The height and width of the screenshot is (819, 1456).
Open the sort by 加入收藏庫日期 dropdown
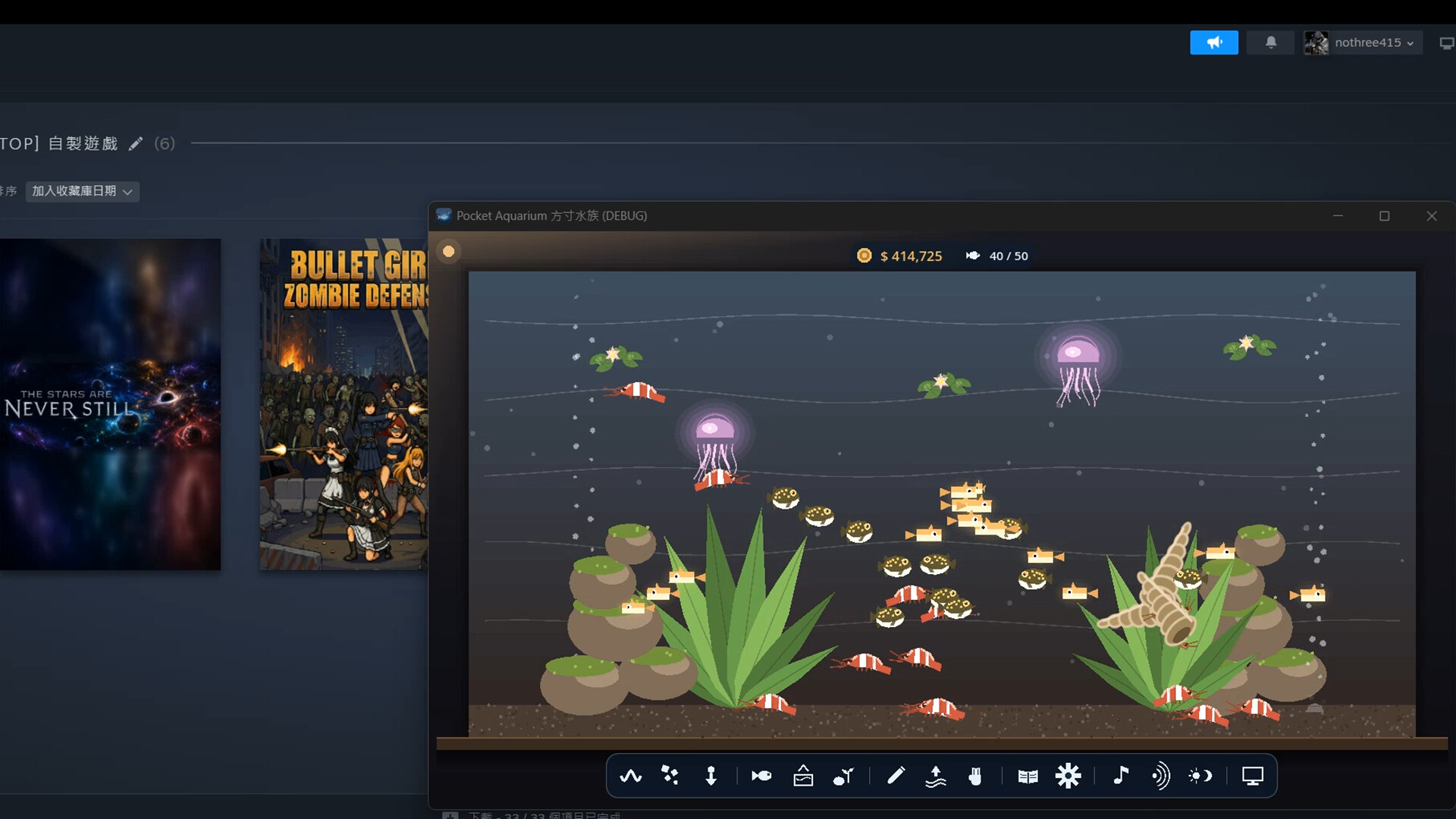pyautogui.click(x=83, y=191)
